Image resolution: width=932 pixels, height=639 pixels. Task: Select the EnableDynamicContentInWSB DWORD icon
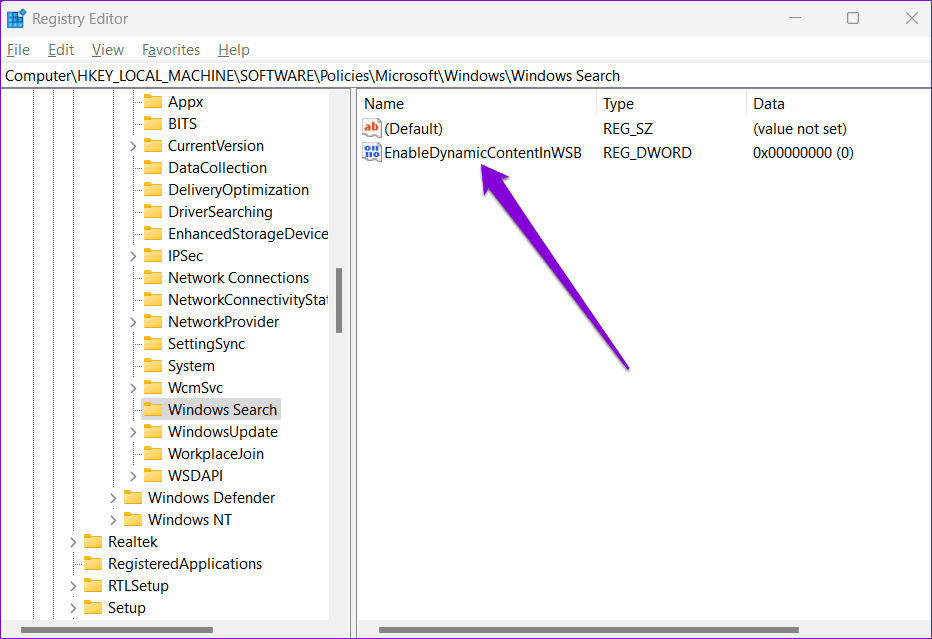coord(371,152)
